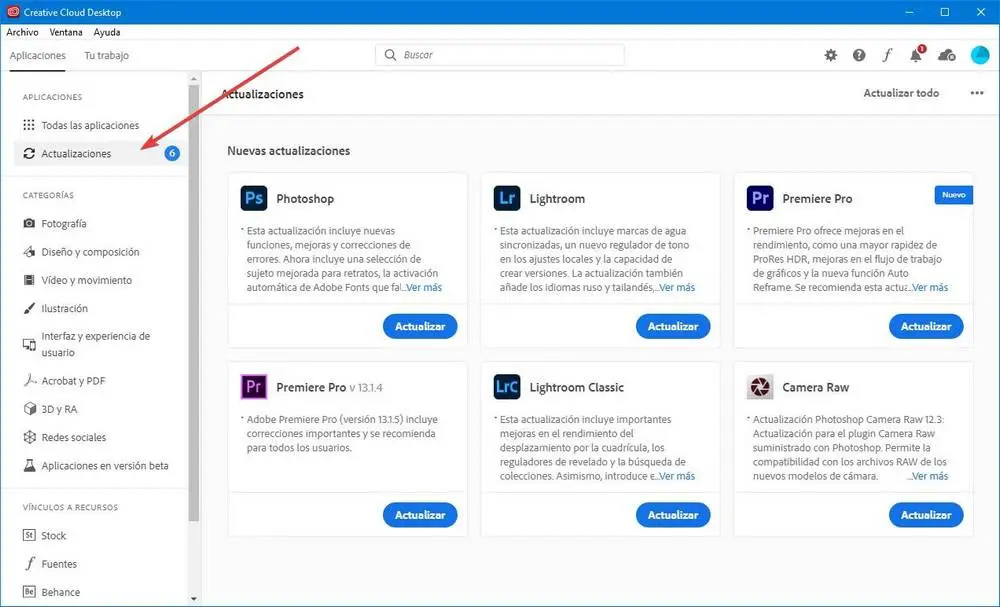The image size is (1000, 607).
Task: Click Actualizar for Premiere Pro Nuevo
Action: point(926,326)
